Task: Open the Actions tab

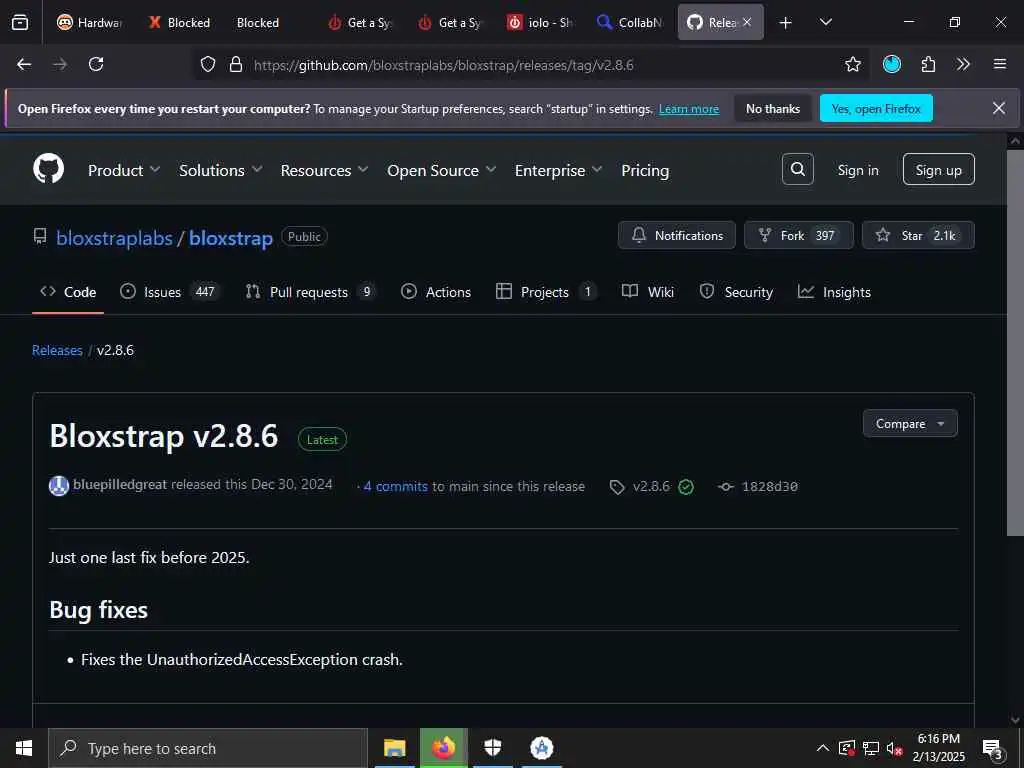Action: pos(436,292)
